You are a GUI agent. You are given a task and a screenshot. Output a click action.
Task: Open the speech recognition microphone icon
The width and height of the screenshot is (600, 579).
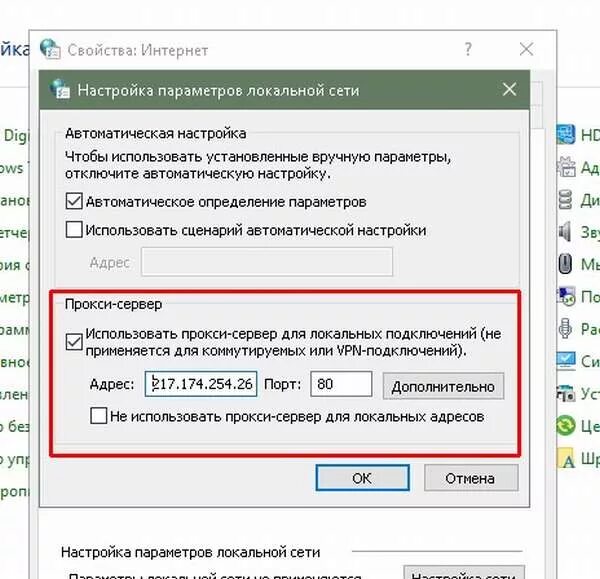pyautogui.click(x=565, y=328)
